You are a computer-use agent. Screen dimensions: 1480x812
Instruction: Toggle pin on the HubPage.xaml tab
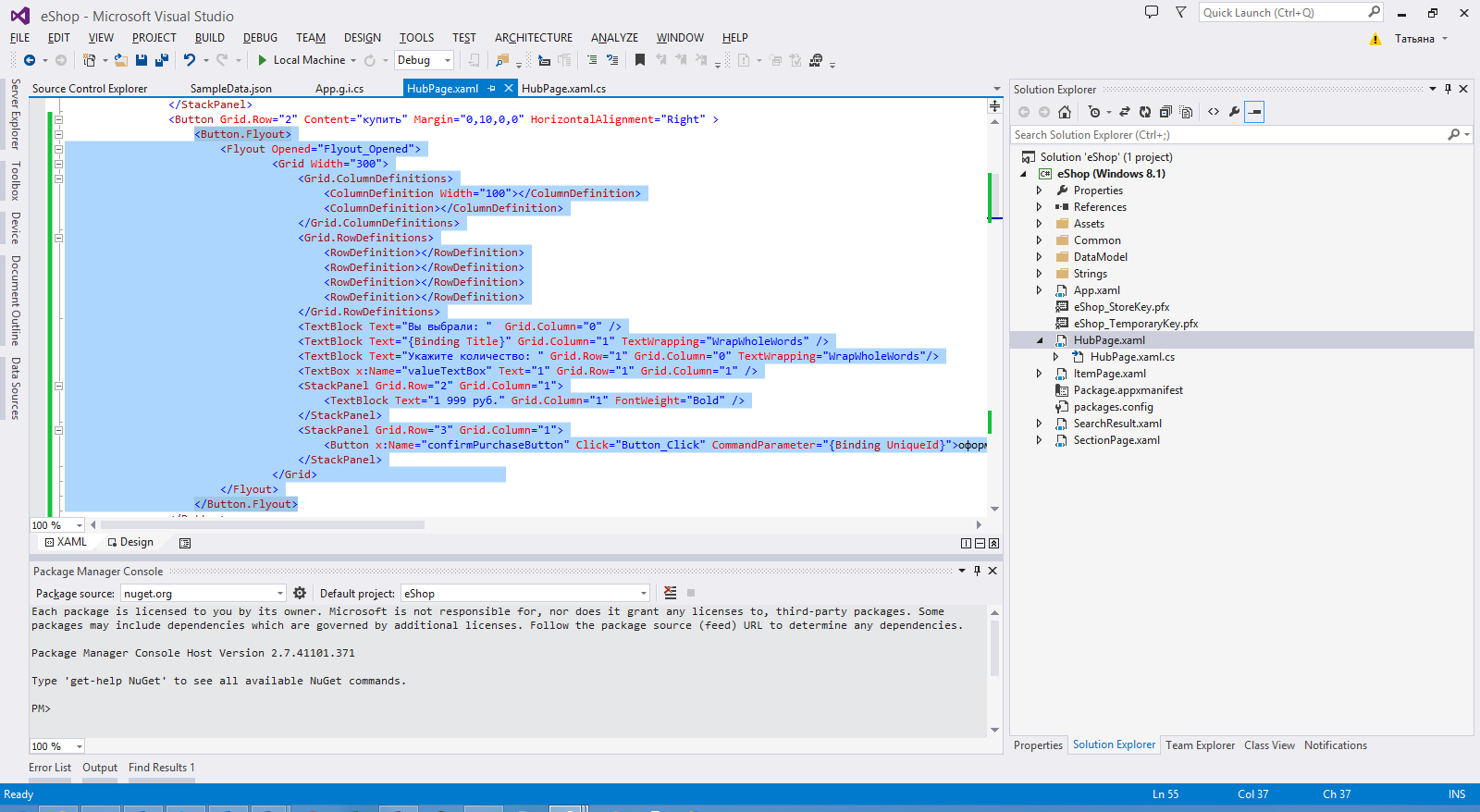point(492,89)
